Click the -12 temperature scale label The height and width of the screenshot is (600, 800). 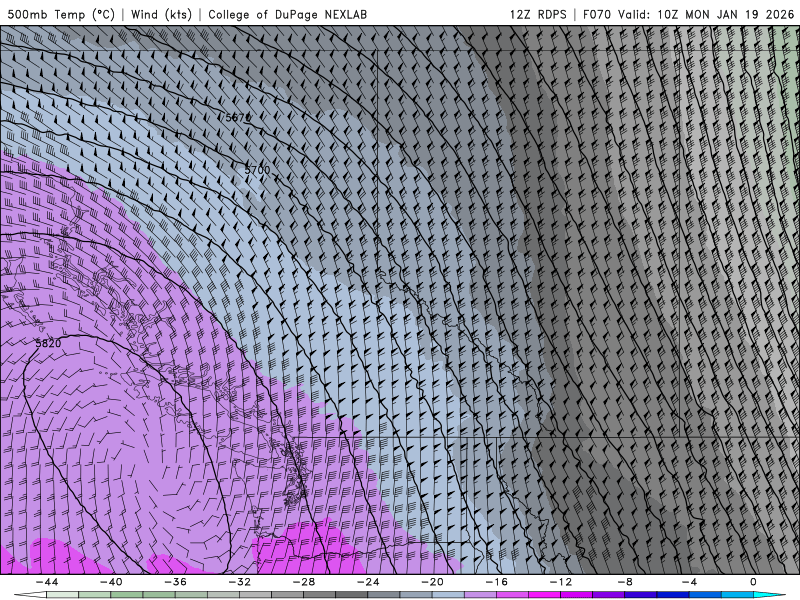click(560, 582)
